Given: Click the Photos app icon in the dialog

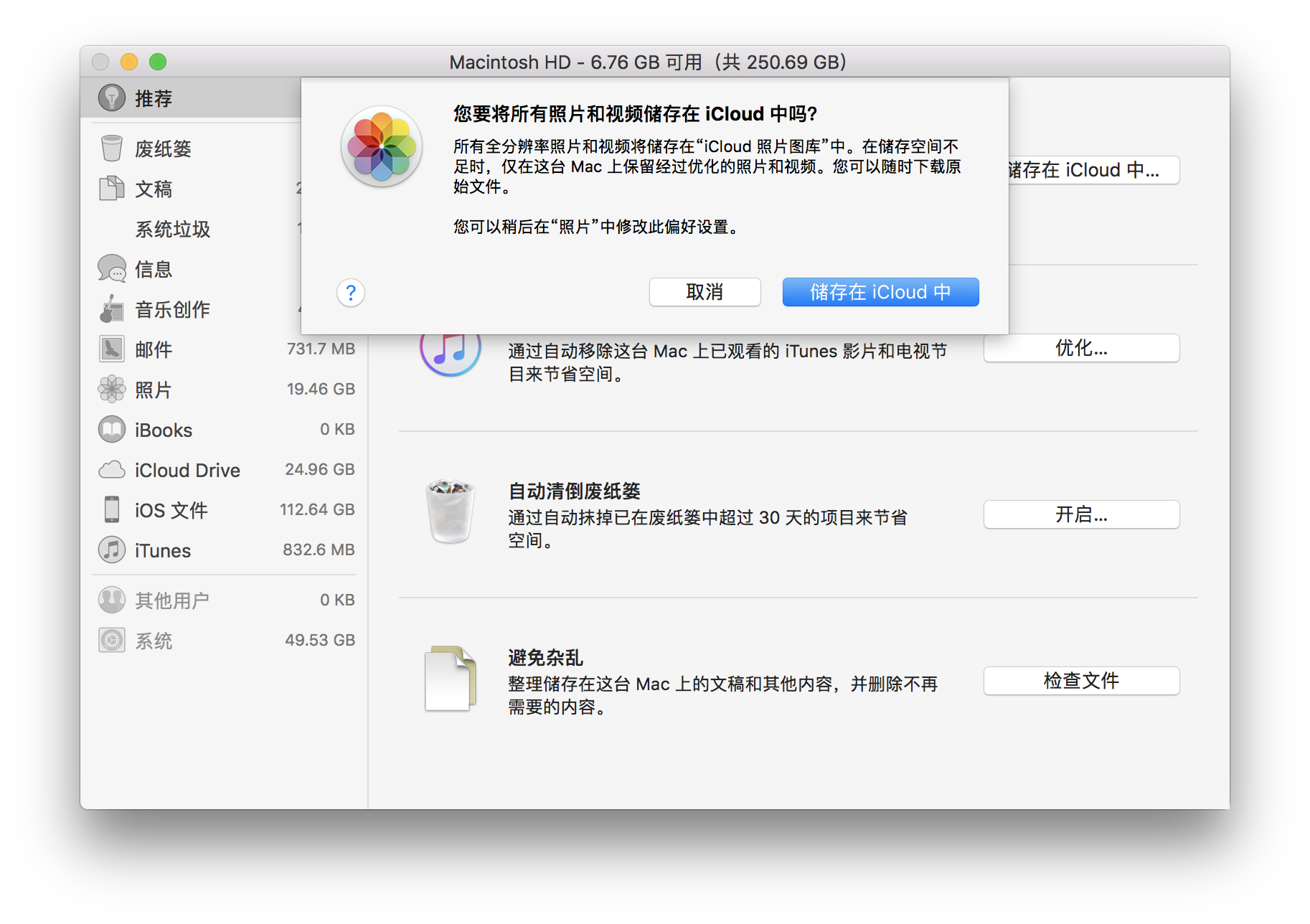Looking at the screenshot, I should [x=381, y=147].
